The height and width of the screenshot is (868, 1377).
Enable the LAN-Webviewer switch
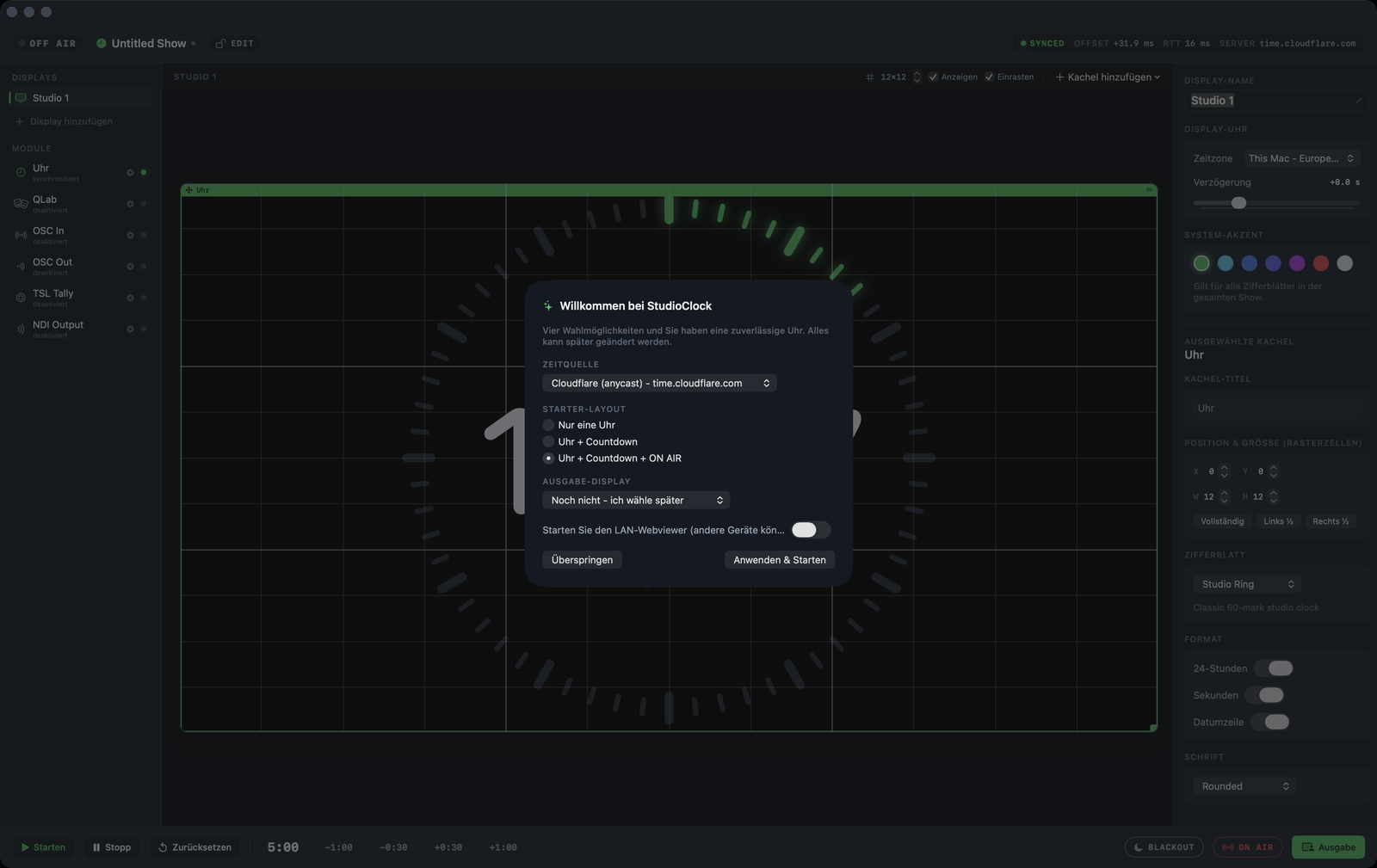click(811, 530)
